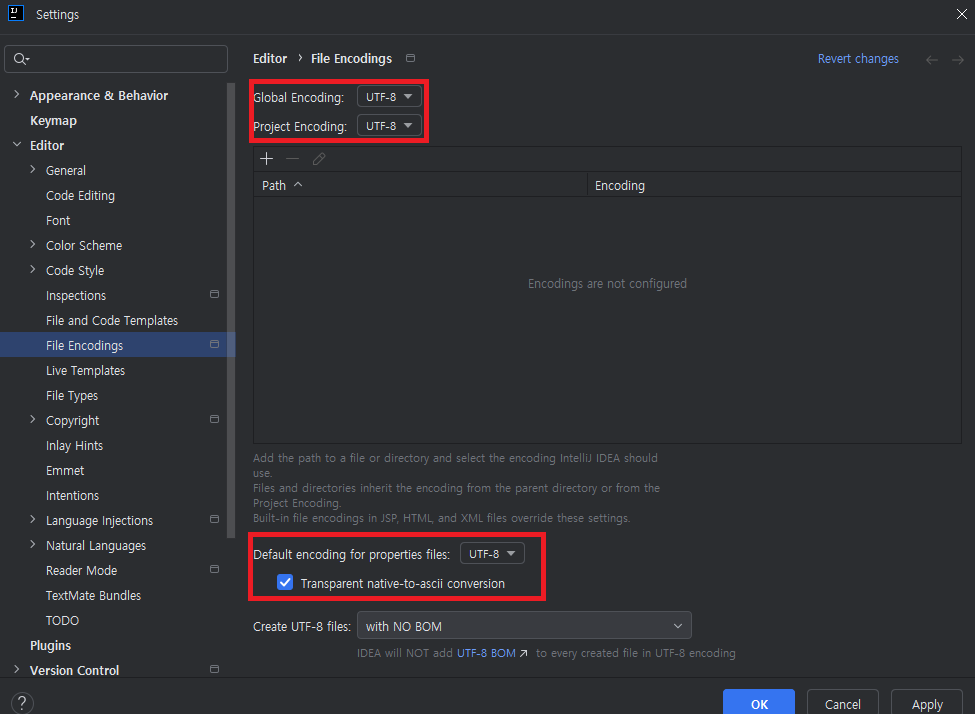
Task: Open external link arrow after UTF-8 BOM
Action: (524, 653)
